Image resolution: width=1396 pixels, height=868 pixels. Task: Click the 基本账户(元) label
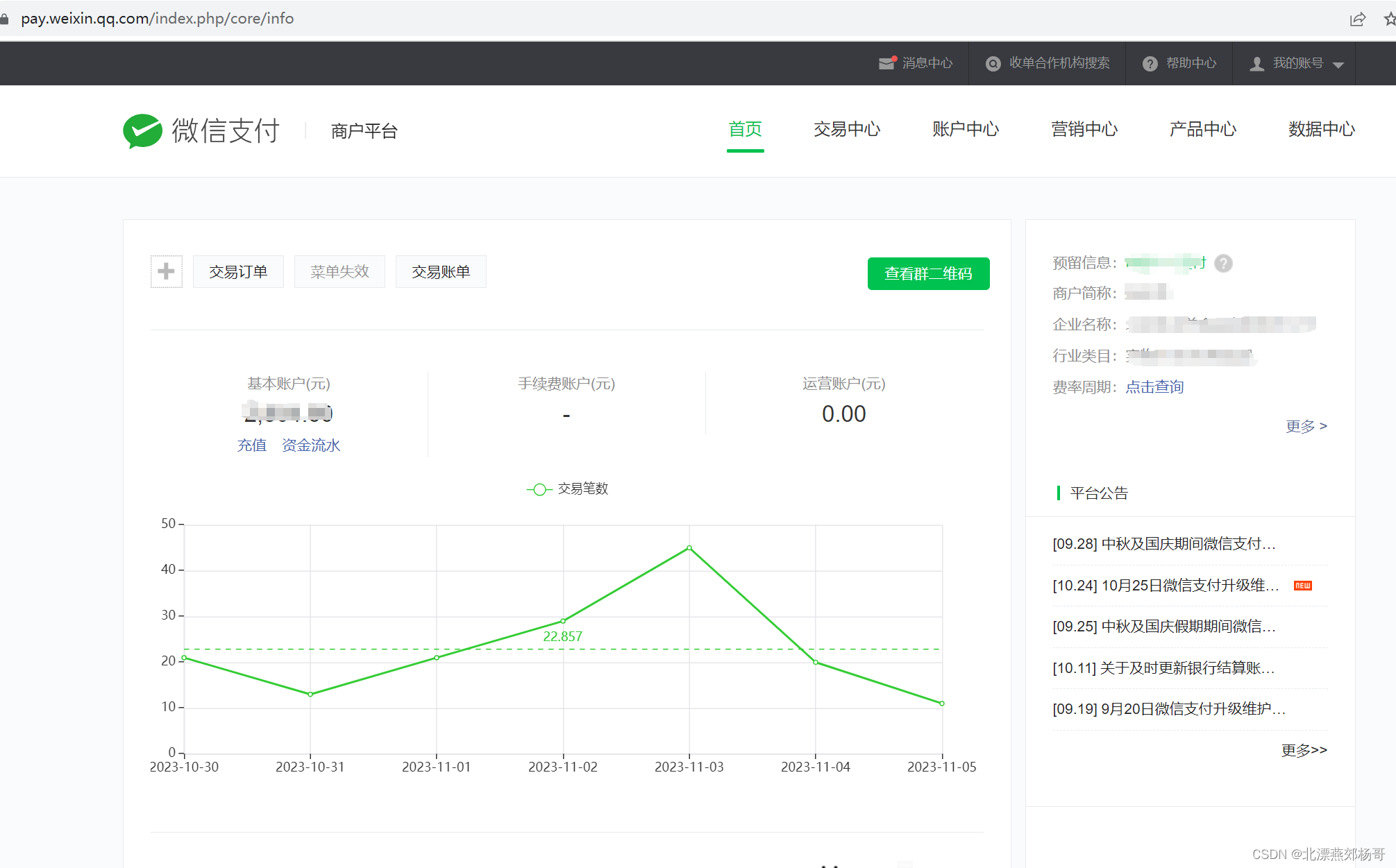[x=289, y=384]
